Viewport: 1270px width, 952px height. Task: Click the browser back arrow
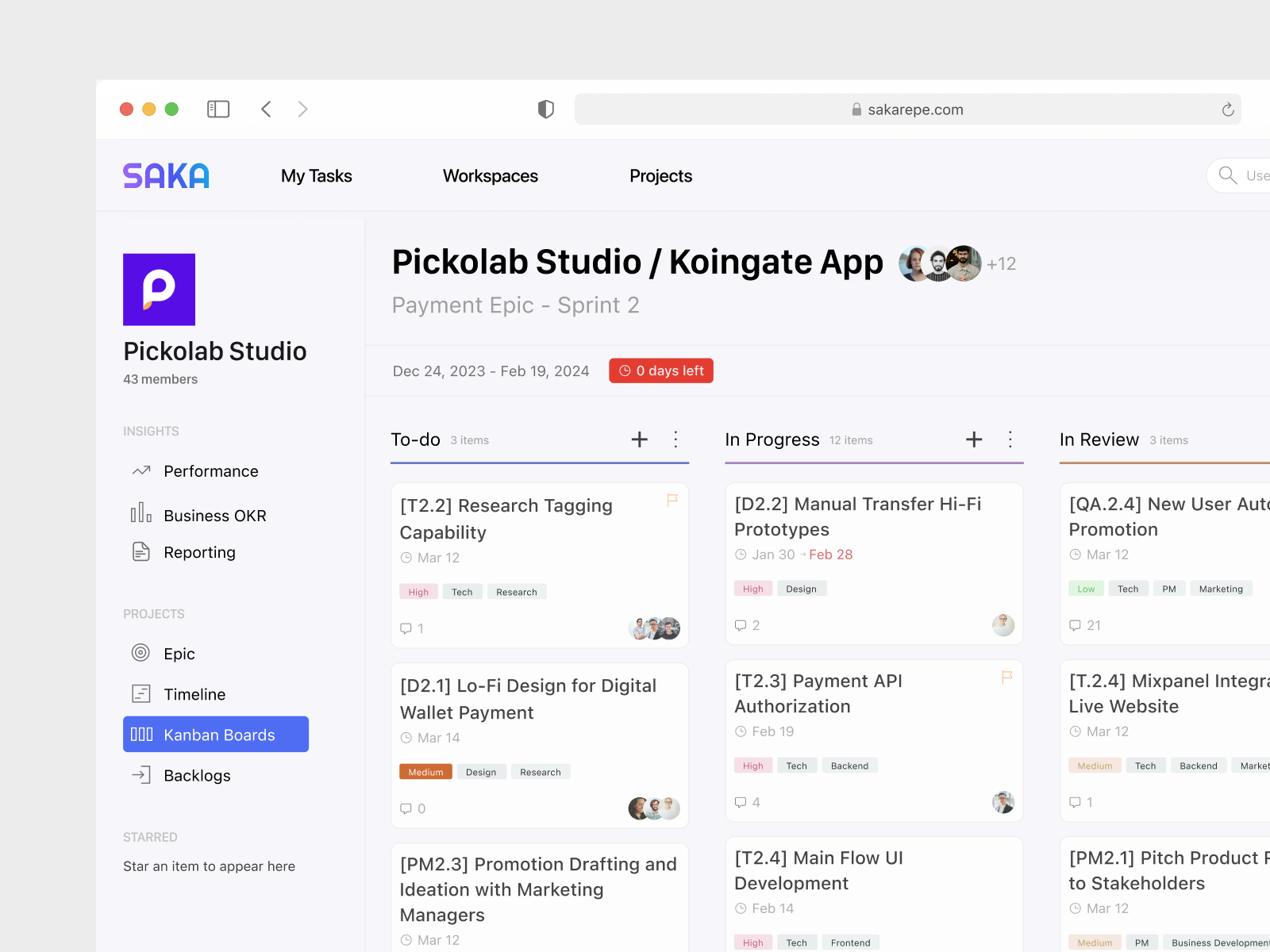pyautogui.click(x=267, y=109)
